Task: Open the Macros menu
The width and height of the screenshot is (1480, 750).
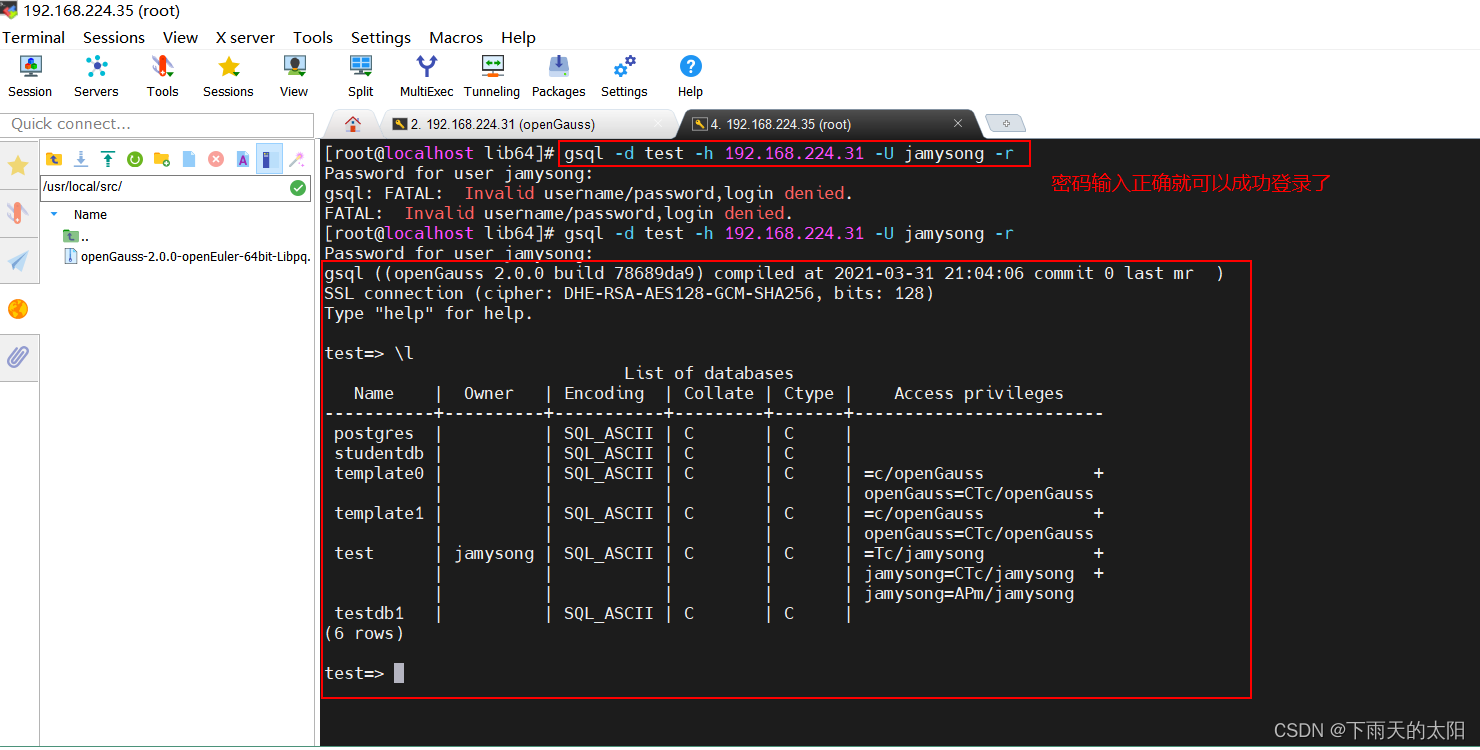Action: [456, 37]
